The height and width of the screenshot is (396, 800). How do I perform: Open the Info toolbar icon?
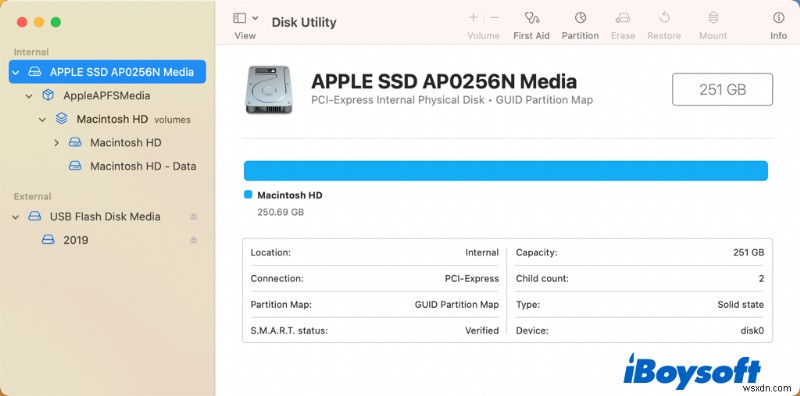[x=779, y=18]
